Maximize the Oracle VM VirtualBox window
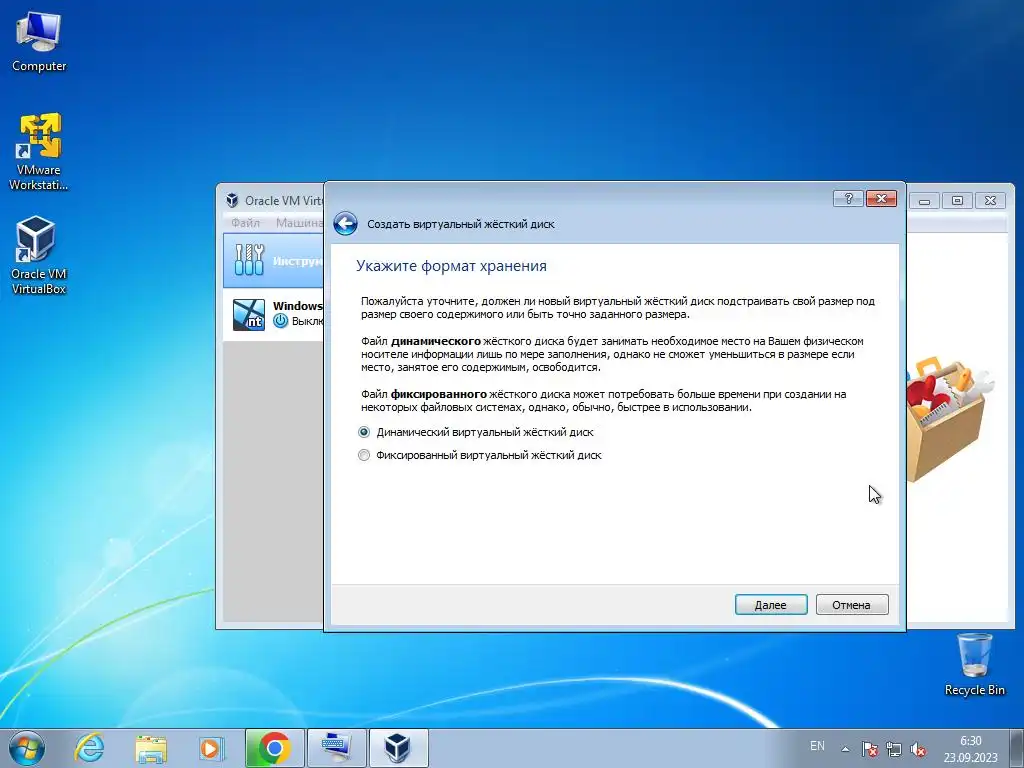 click(x=957, y=200)
